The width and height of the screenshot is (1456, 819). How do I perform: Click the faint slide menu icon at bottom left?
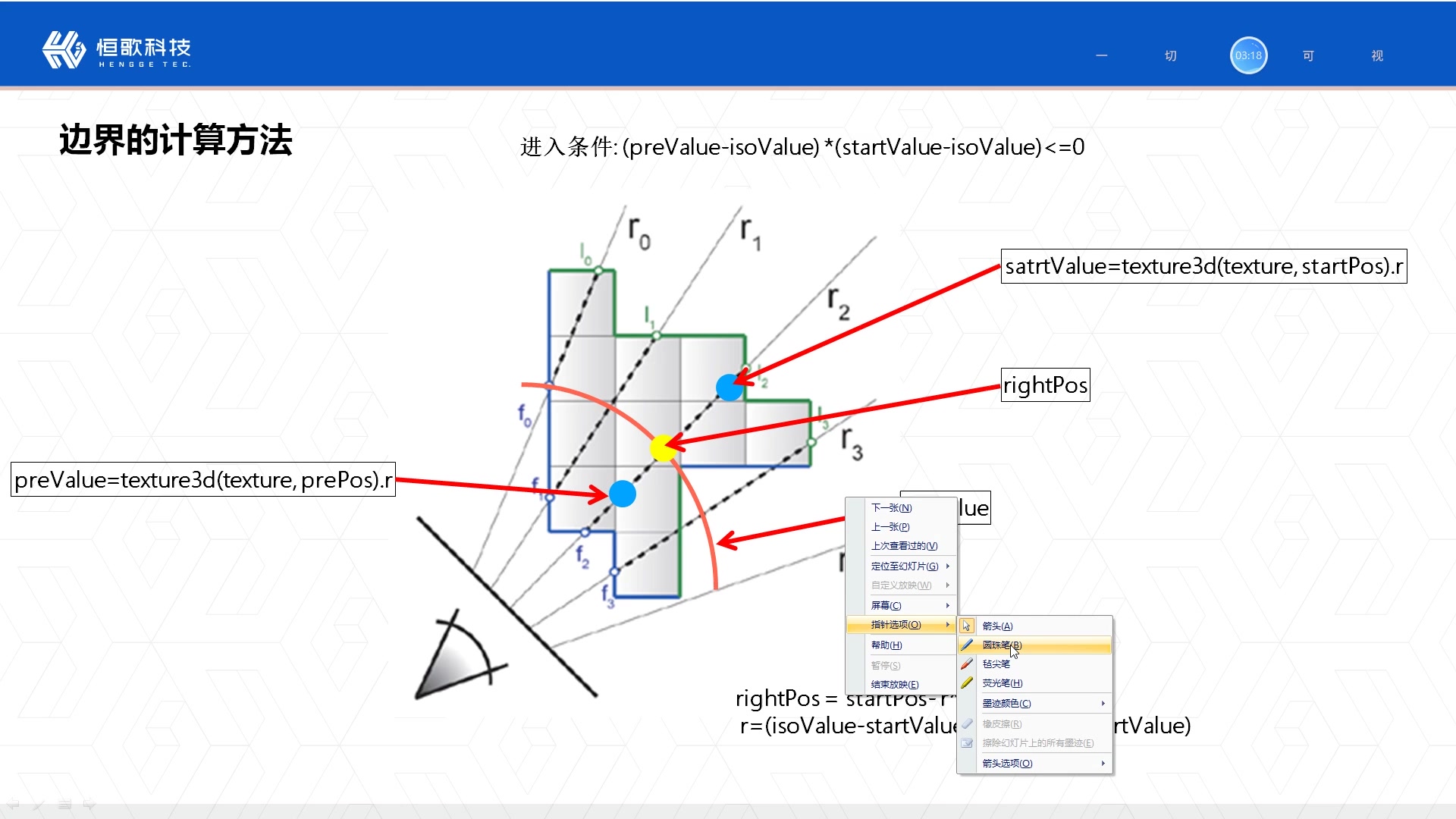(64, 804)
